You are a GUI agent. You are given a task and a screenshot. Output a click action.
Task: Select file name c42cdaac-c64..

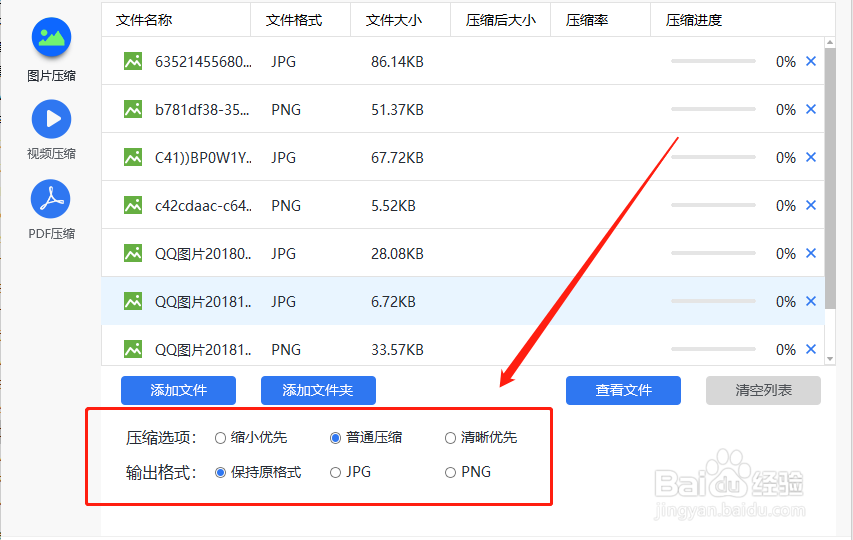click(x=203, y=206)
